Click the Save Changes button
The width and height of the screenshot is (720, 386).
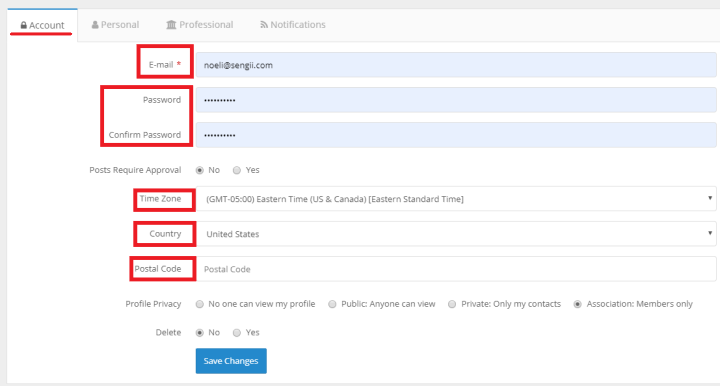[x=231, y=361]
